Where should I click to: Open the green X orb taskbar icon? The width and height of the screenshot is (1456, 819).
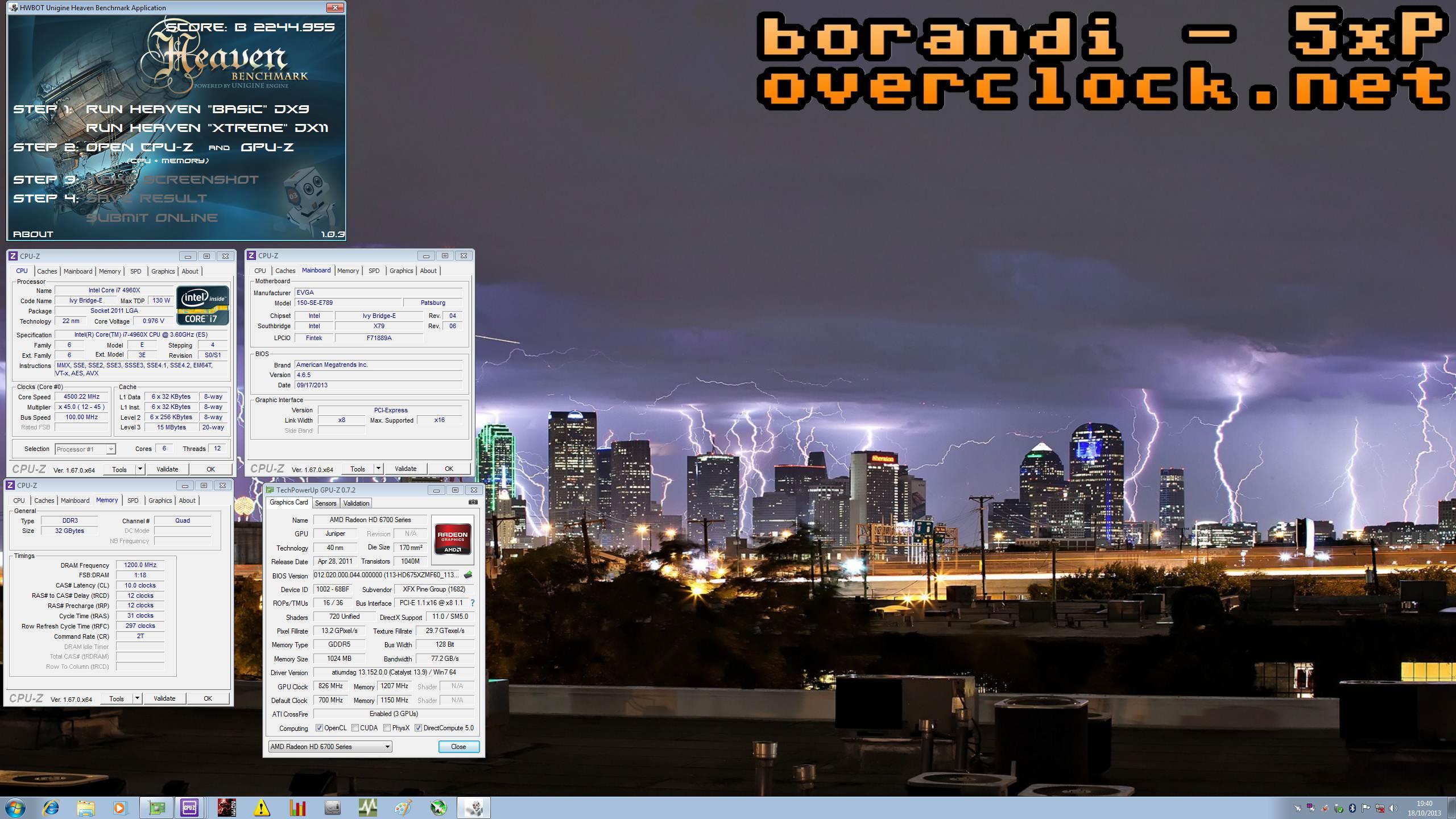coord(439,808)
